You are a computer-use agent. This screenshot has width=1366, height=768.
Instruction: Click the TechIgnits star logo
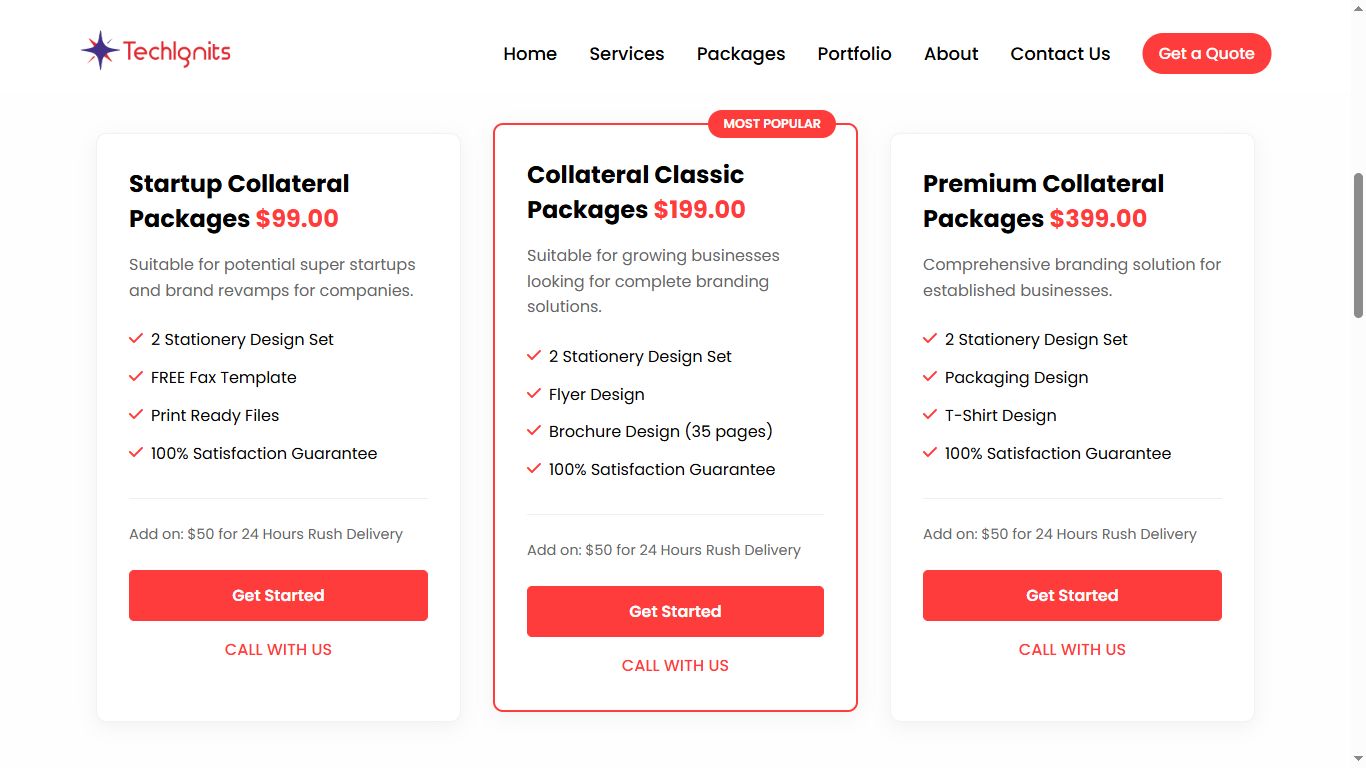click(x=100, y=51)
